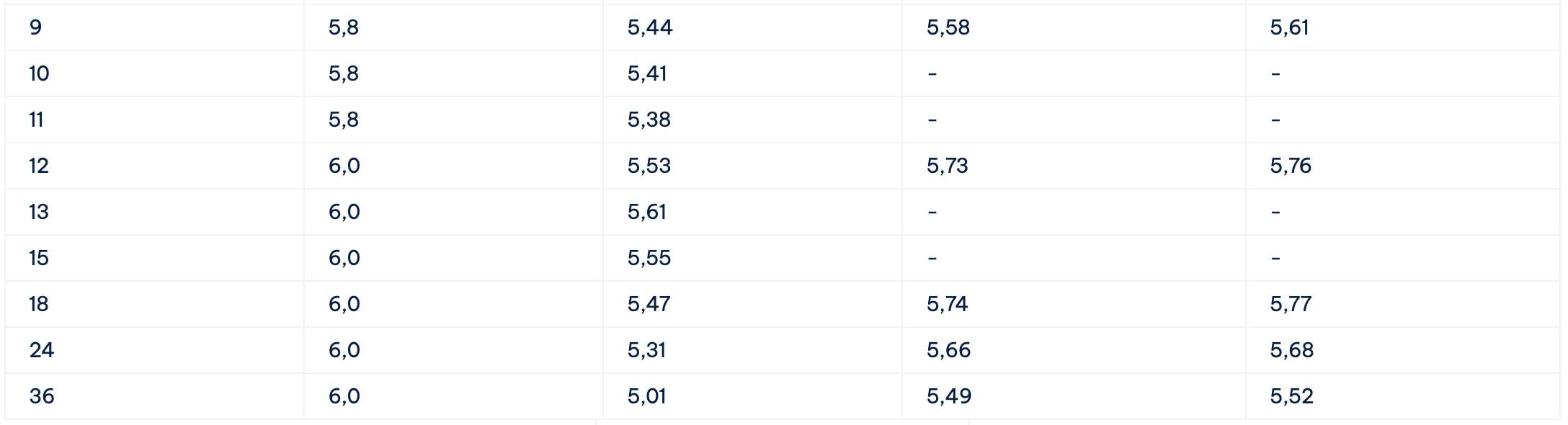This screenshot has height=425, width=1568.
Task: Click the cell showing 5,41
Action: tap(752, 73)
